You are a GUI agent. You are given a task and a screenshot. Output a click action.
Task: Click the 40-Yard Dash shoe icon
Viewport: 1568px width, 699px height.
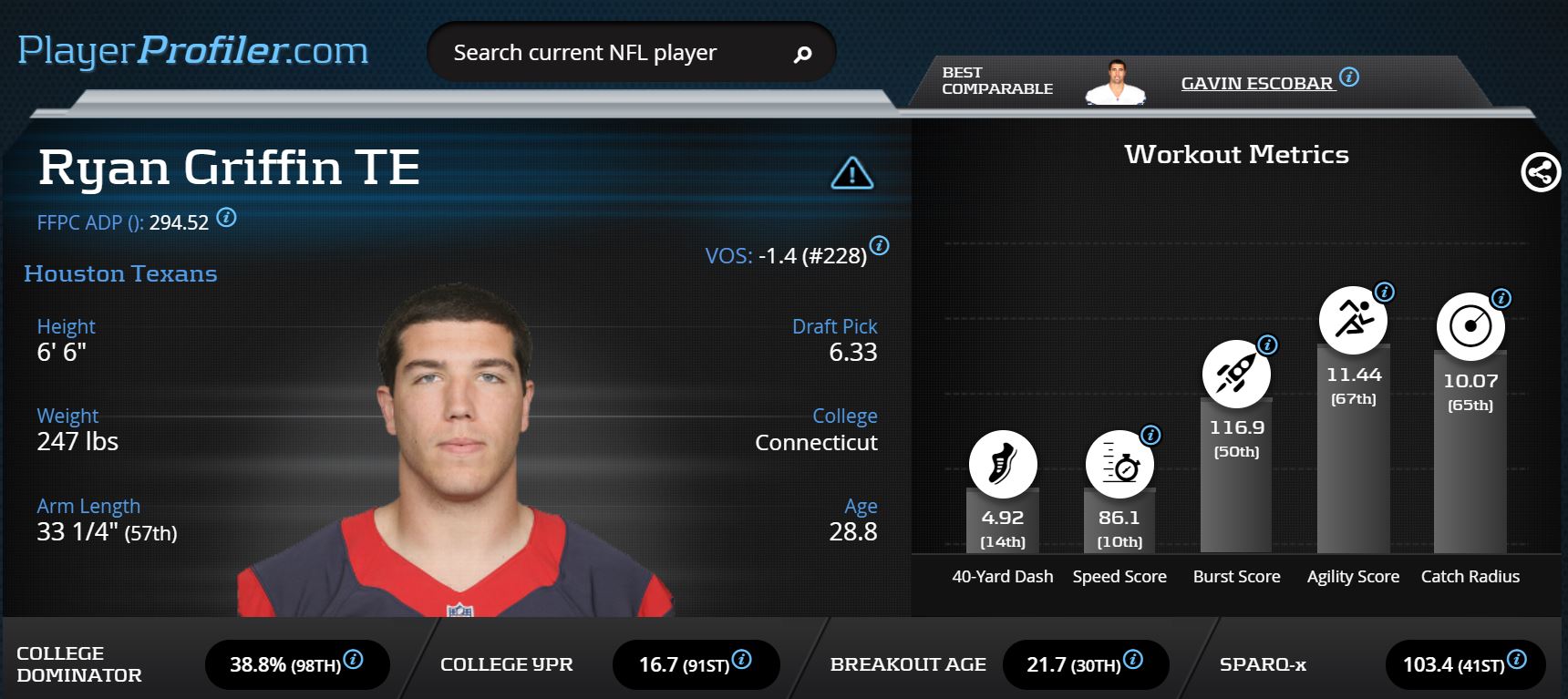[x=1003, y=464]
